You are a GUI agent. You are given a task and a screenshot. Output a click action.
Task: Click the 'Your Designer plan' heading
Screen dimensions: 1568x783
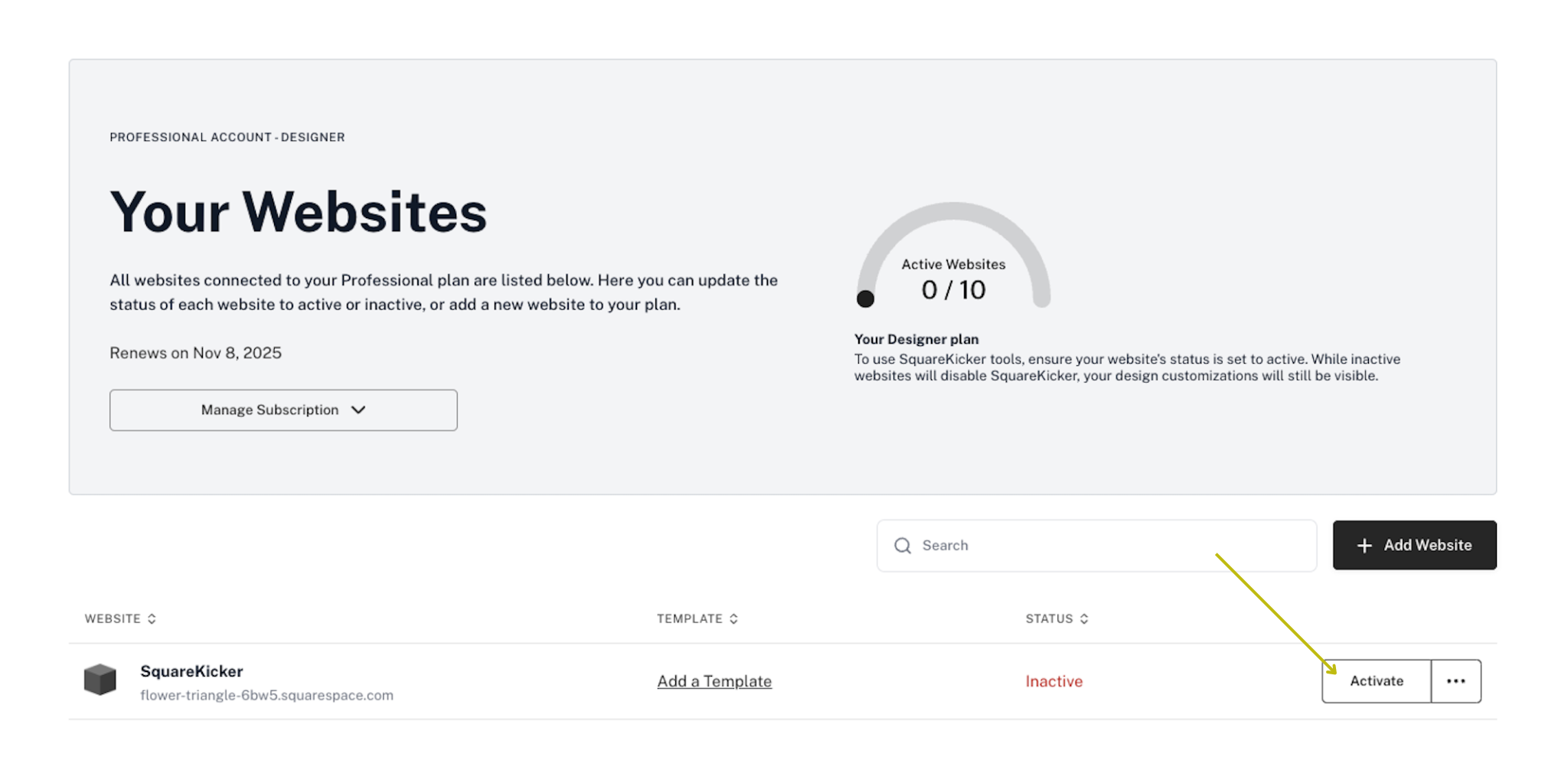tap(916, 339)
